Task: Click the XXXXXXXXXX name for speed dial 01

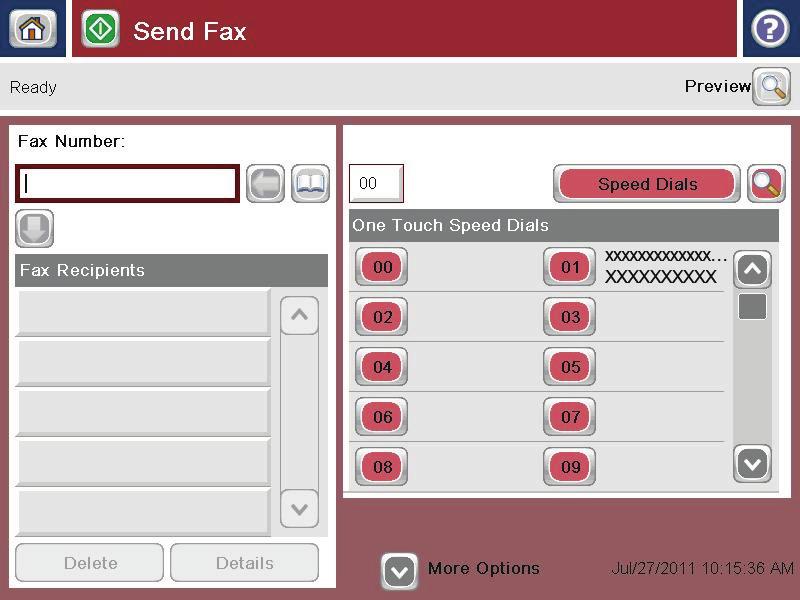Action: tap(661, 277)
